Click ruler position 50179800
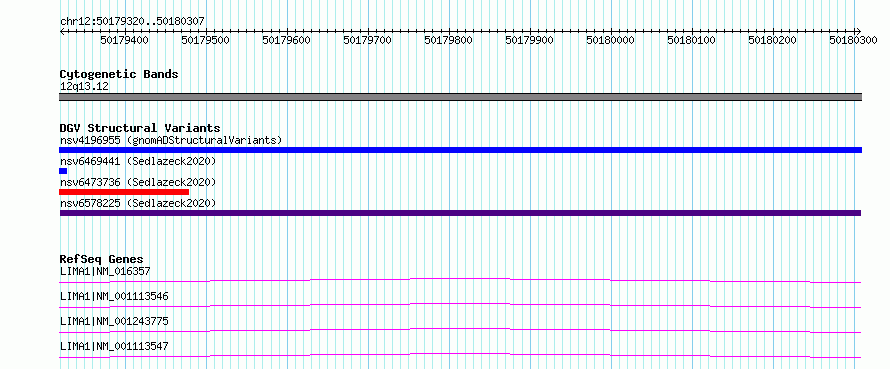Viewport: 890px width, 369px height. (448, 40)
